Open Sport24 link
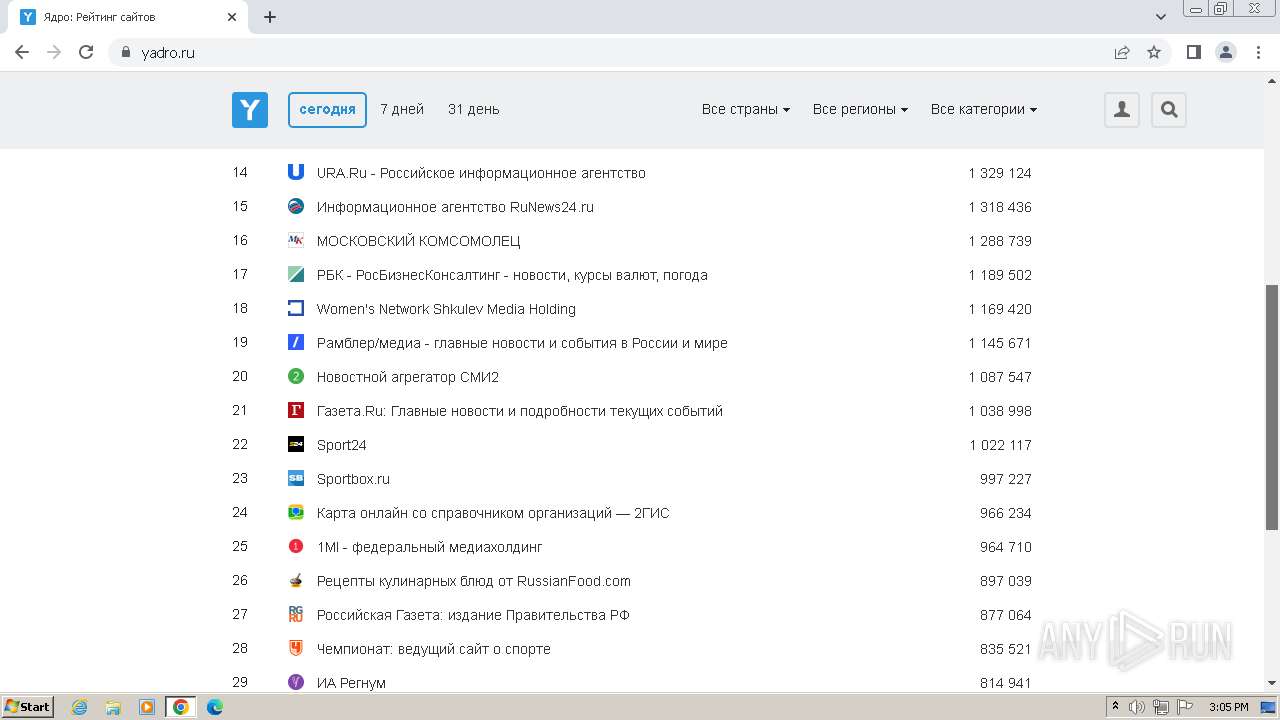1280x720 pixels. [x=341, y=445]
